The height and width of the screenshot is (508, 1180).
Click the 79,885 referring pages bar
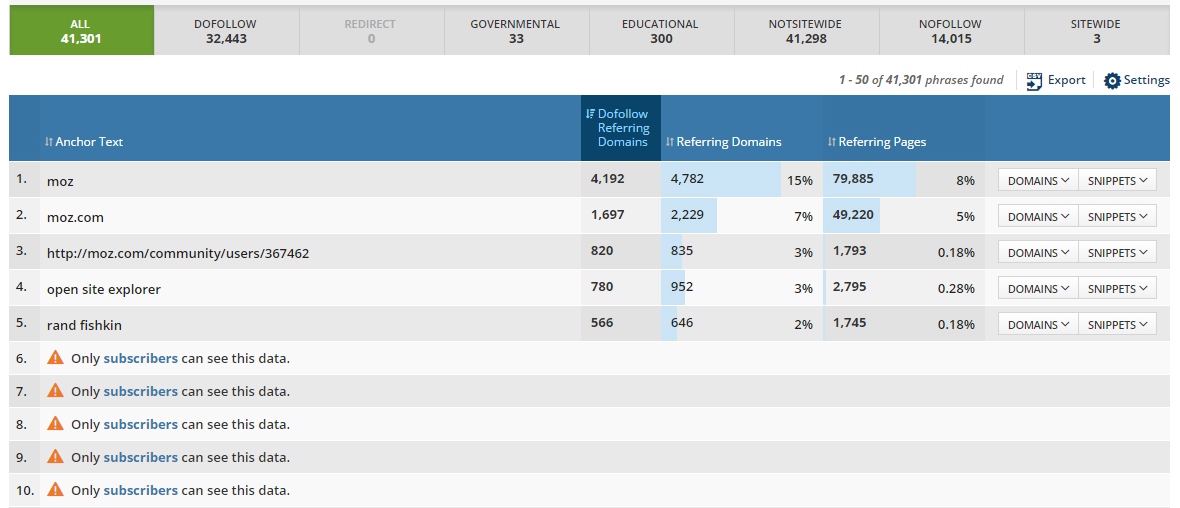[x=870, y=179]
